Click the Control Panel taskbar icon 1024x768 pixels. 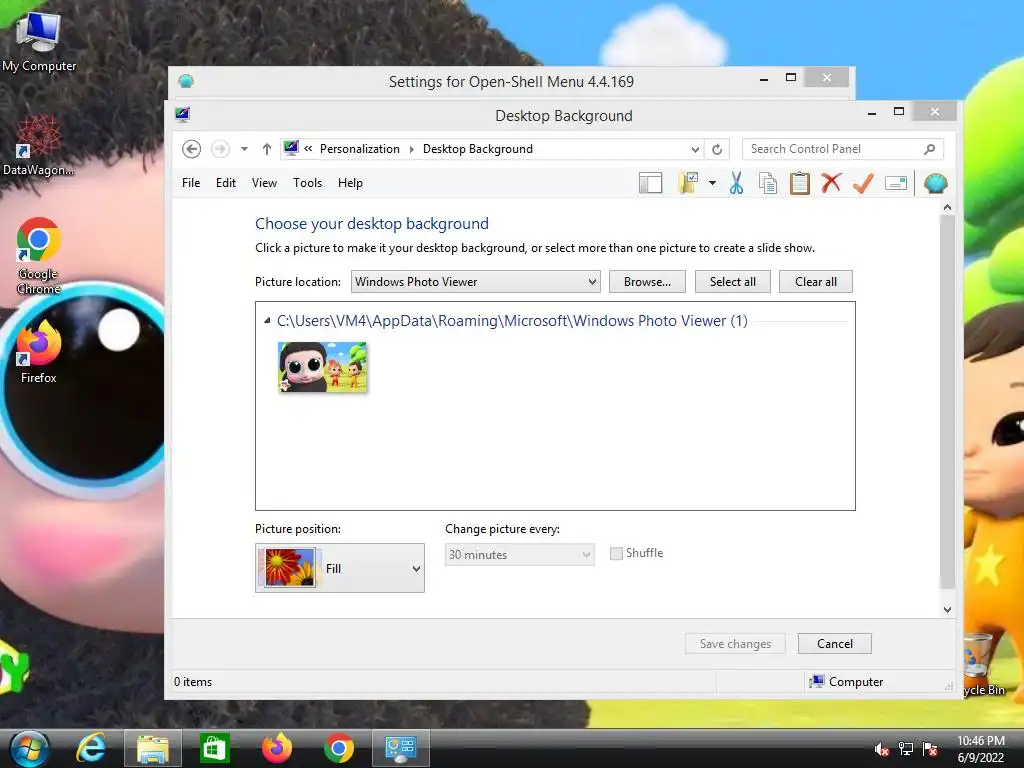click(401, 748)
